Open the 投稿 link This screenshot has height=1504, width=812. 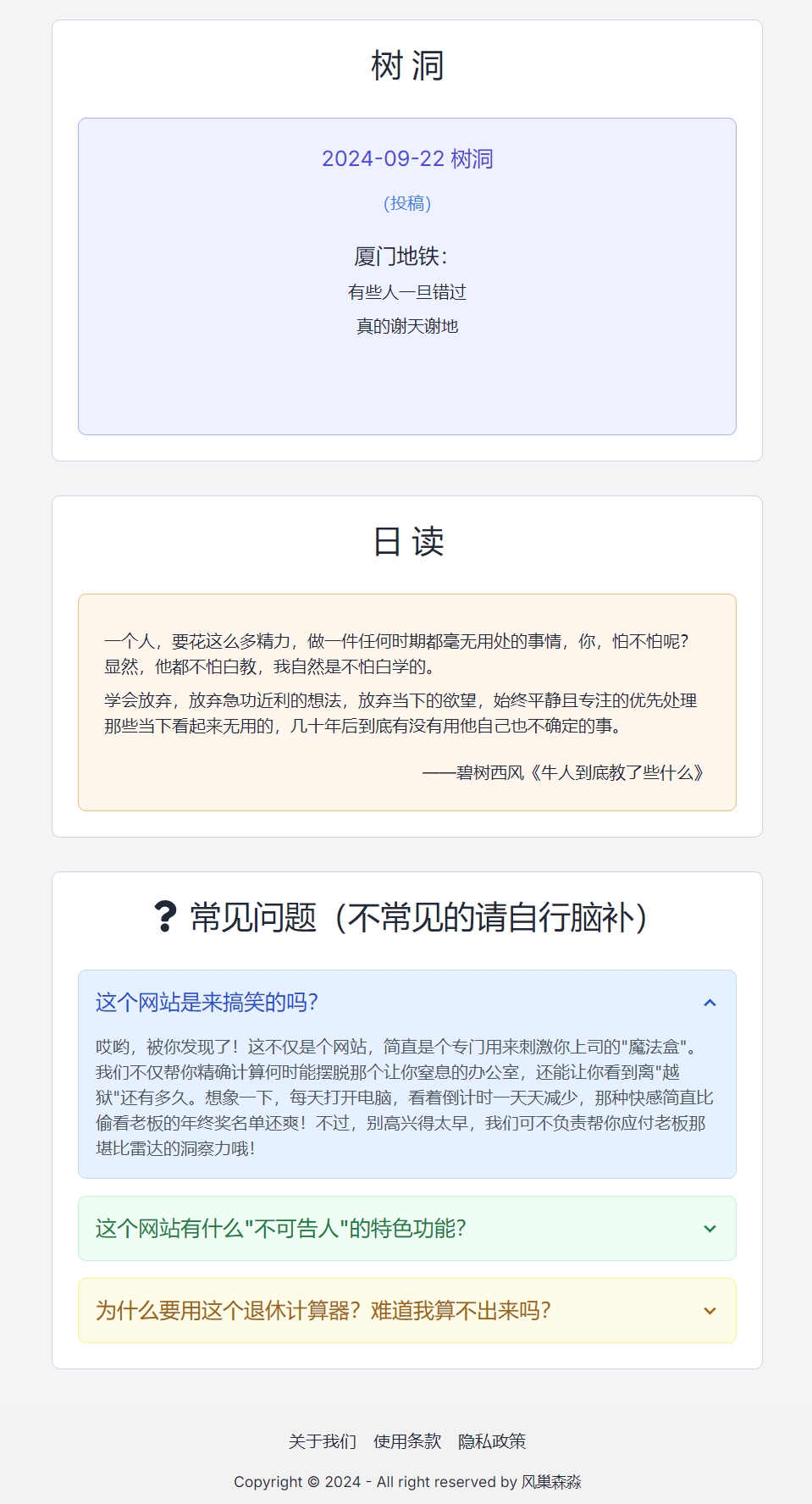pyautogui.click(x=407, y=203)
